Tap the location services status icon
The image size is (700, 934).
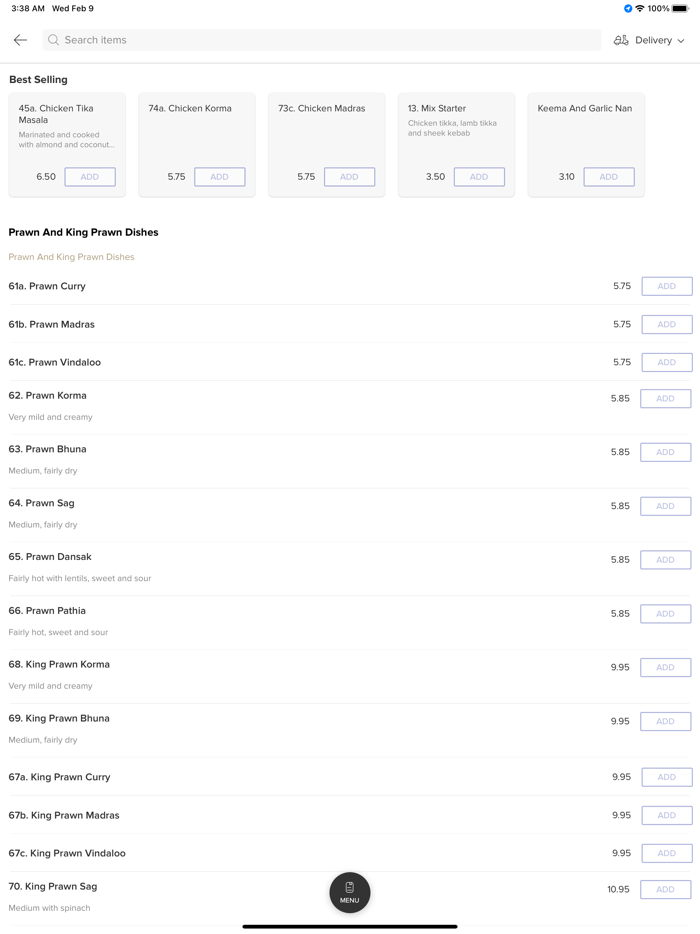(628, 9)
